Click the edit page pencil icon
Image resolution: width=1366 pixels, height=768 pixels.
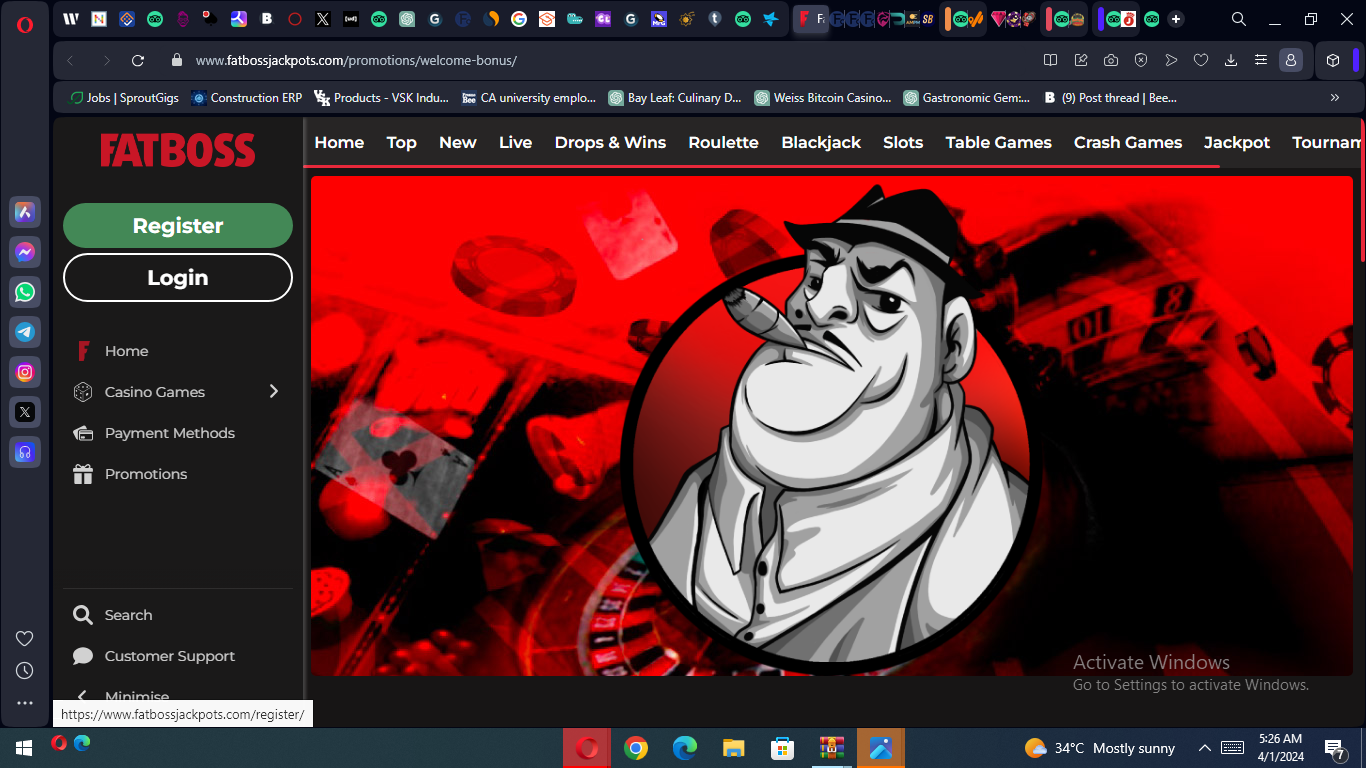[x=1080, y=60]
